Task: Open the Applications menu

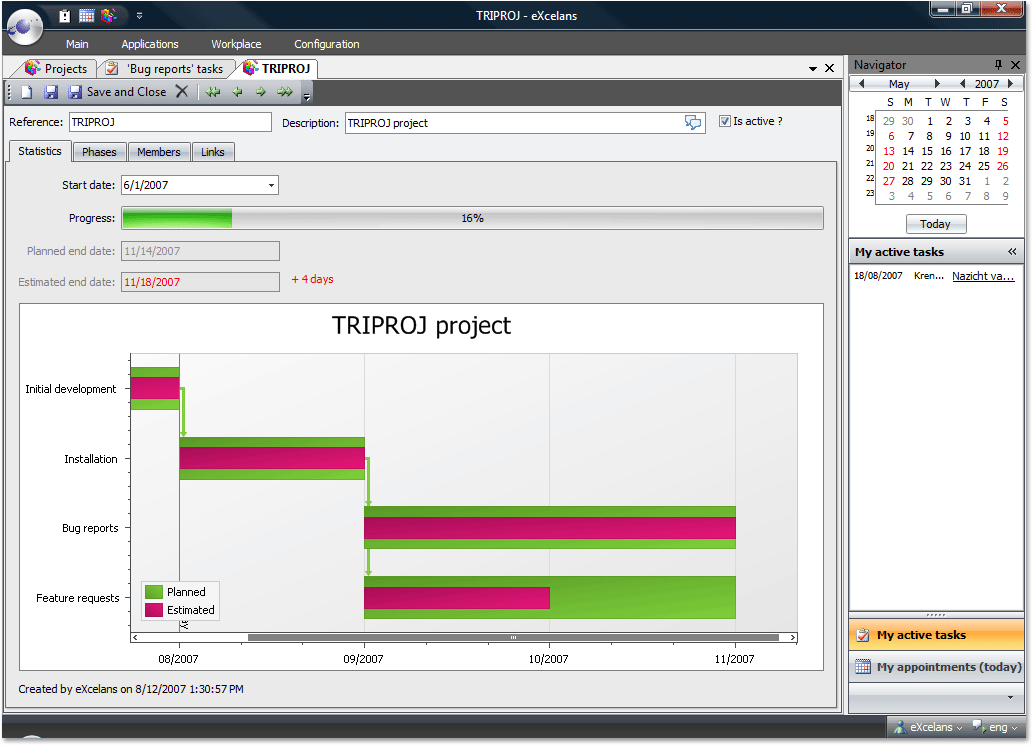Action: pos(150,44)
